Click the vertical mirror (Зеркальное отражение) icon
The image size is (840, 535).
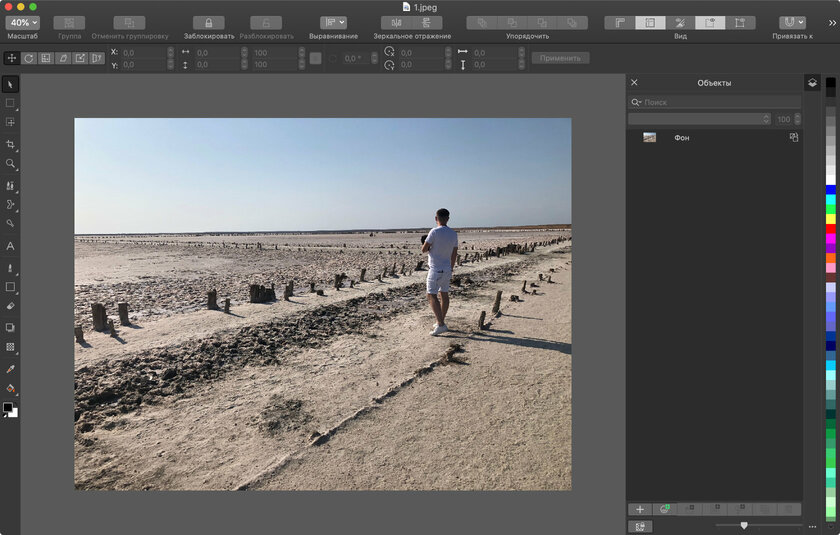(426, 22)
